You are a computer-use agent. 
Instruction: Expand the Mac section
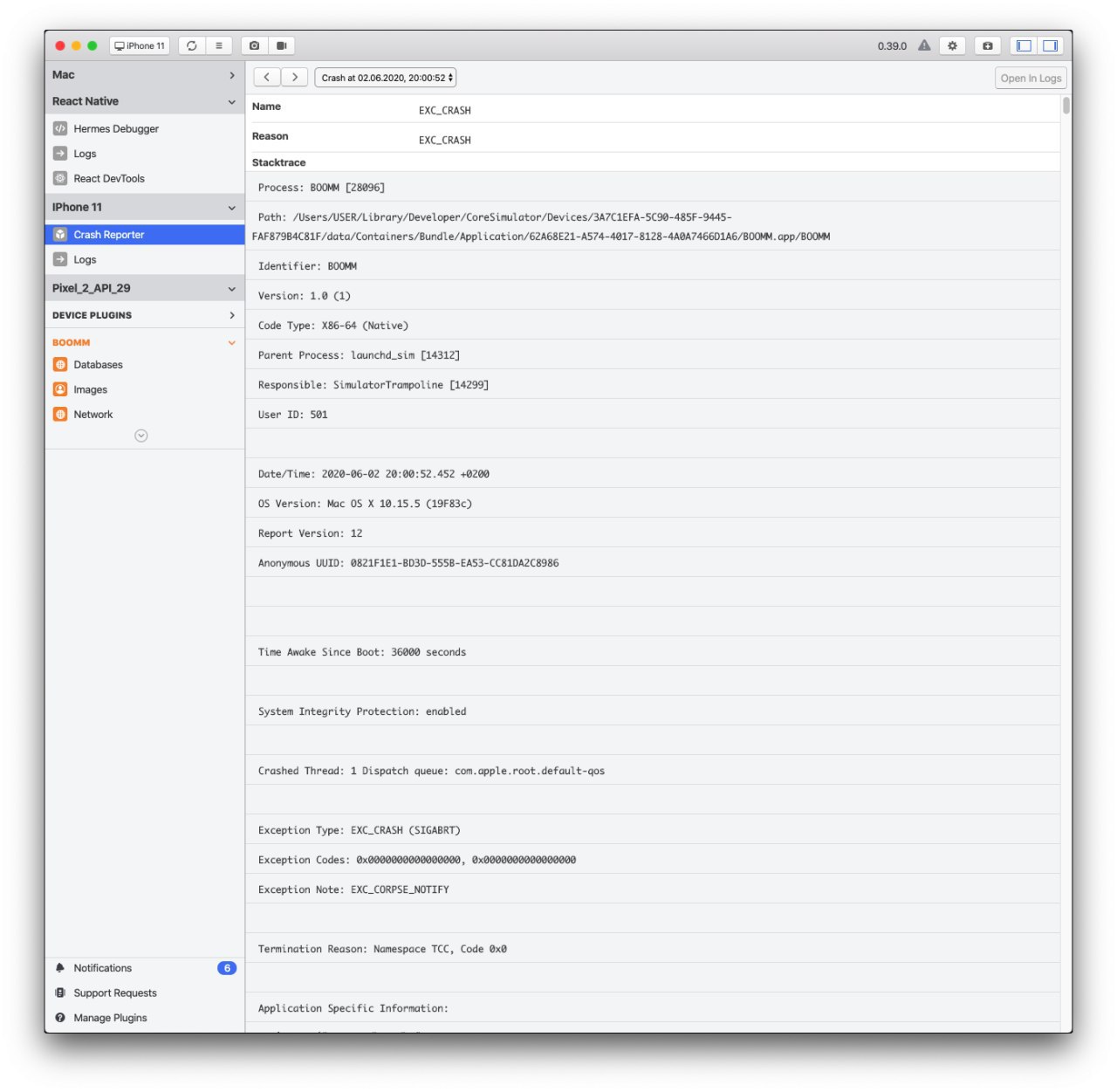tap(145, 75)
